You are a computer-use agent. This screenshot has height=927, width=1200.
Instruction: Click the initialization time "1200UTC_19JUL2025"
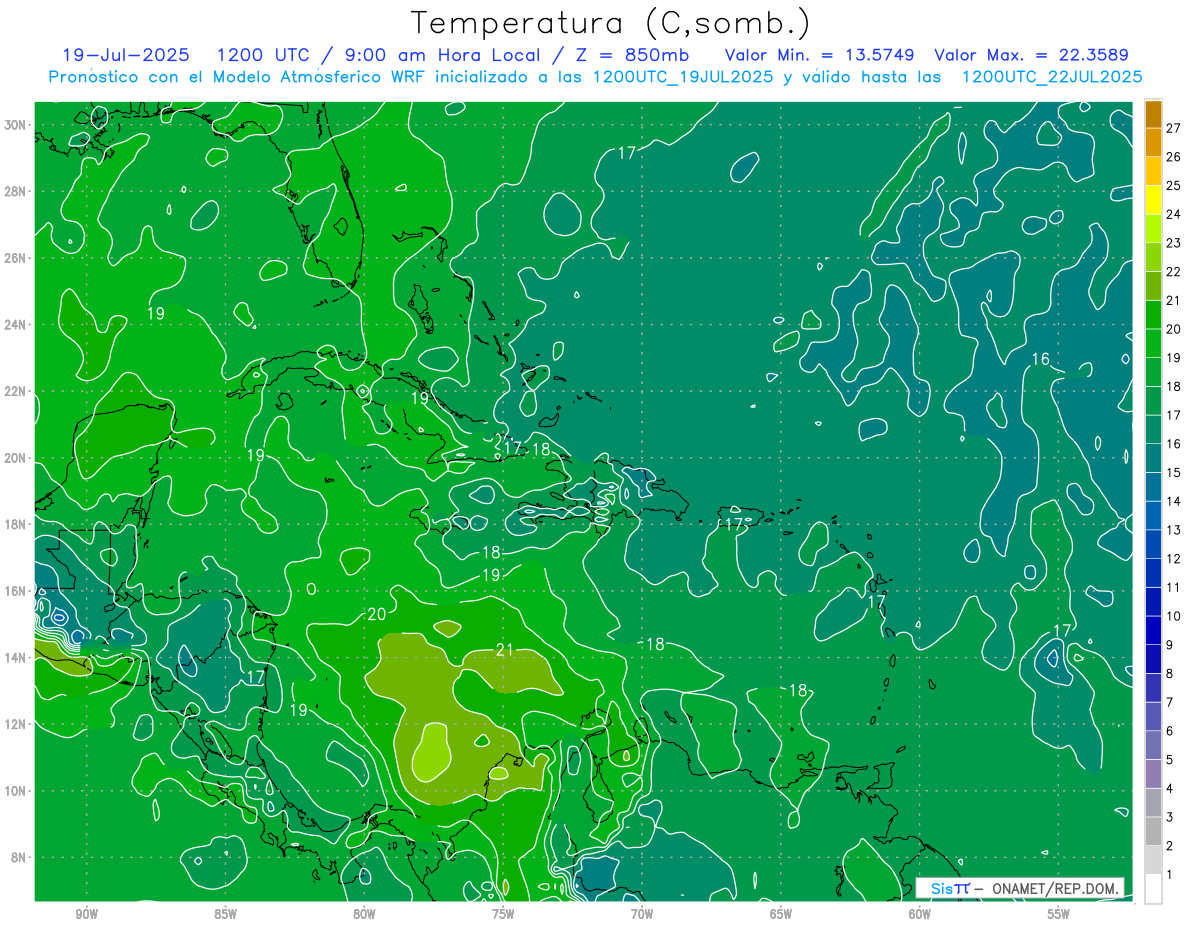(683, 76)
